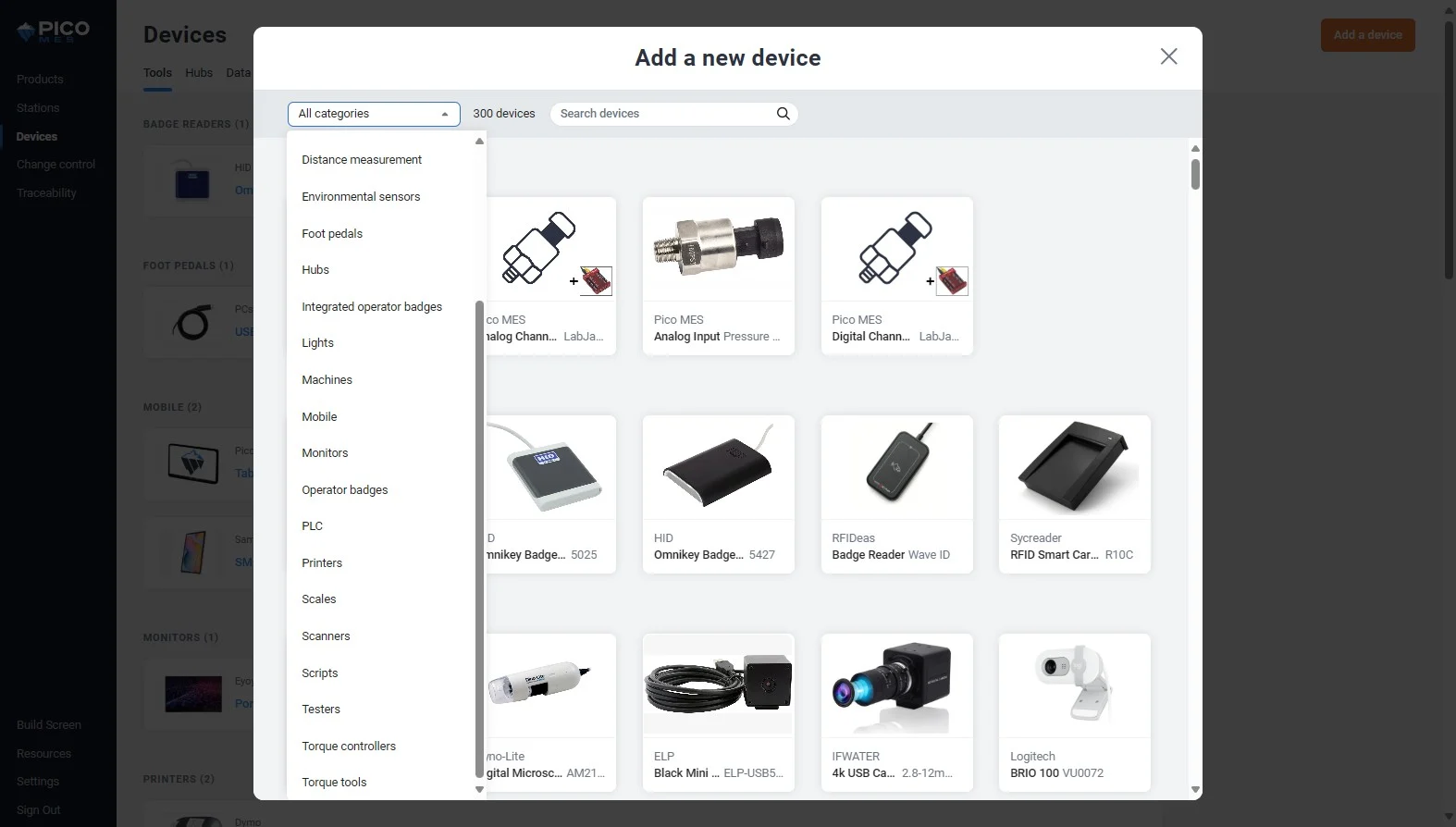
Task: Open Traceability in sidebar
Action: (46, 193)
